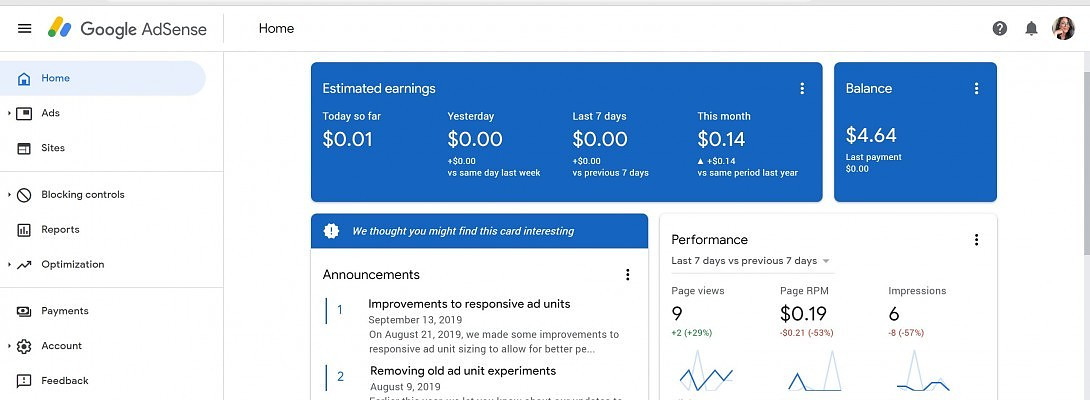Expand the Ads section in sidebar
Screen dimensions: 1090x400
[x=10, y=113]
